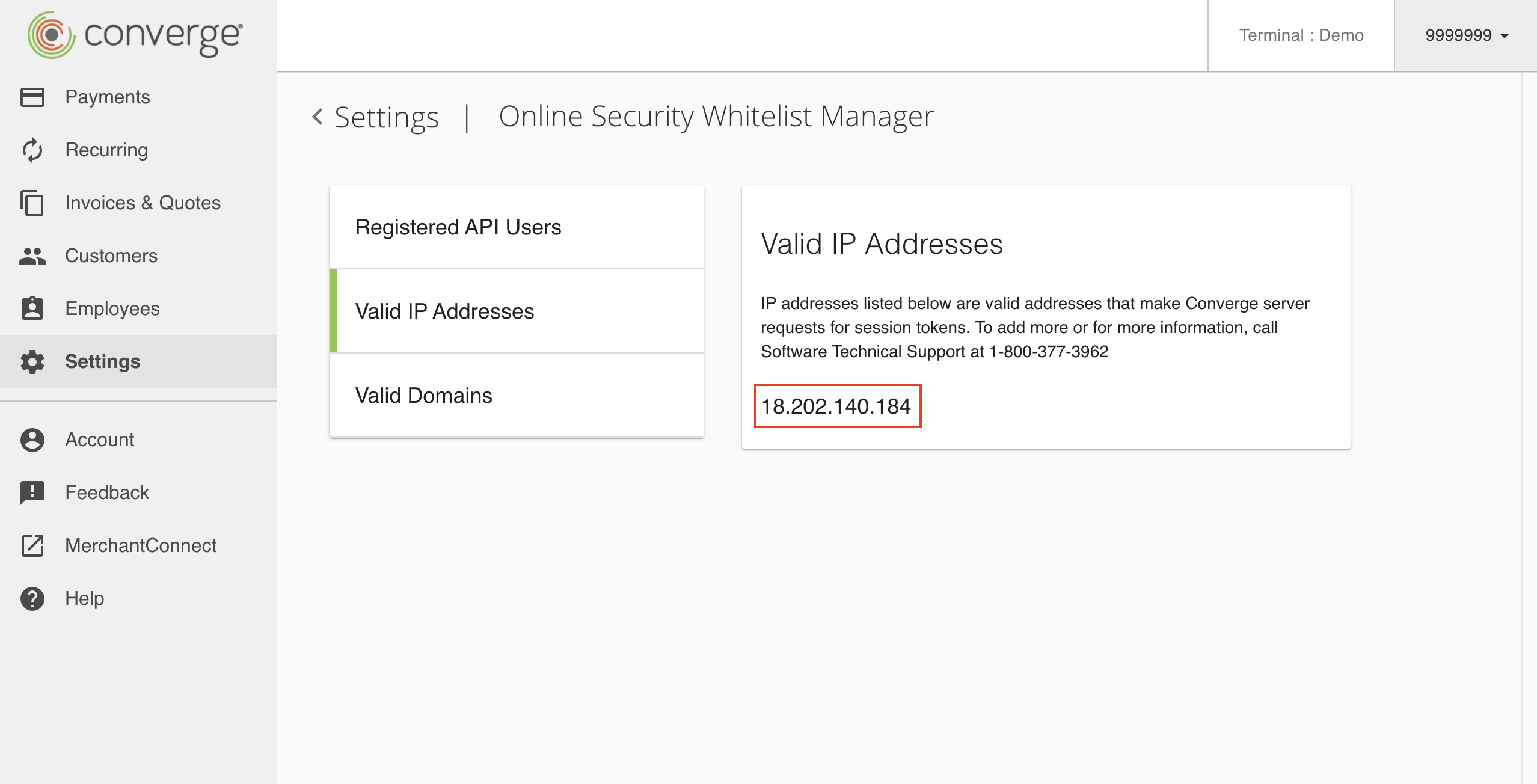1537x784 pixels.
Task: Go back using the Settings chevron
Action: click(x=318, y=117)
